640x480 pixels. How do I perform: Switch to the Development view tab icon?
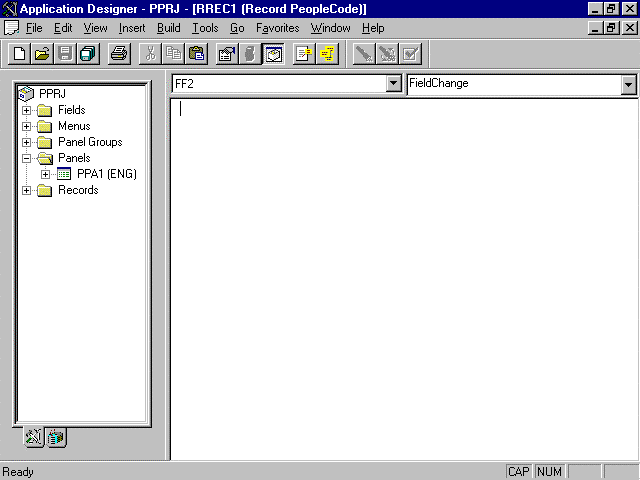click(34, 437)
